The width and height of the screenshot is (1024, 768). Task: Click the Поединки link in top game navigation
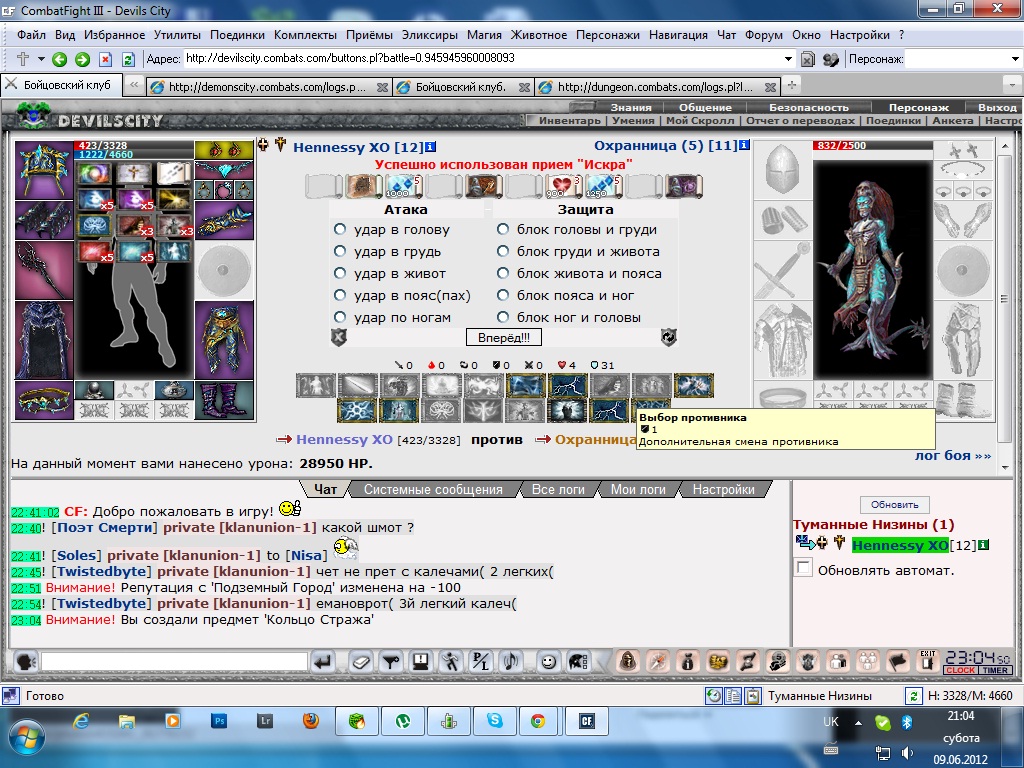tap(893, 120)
